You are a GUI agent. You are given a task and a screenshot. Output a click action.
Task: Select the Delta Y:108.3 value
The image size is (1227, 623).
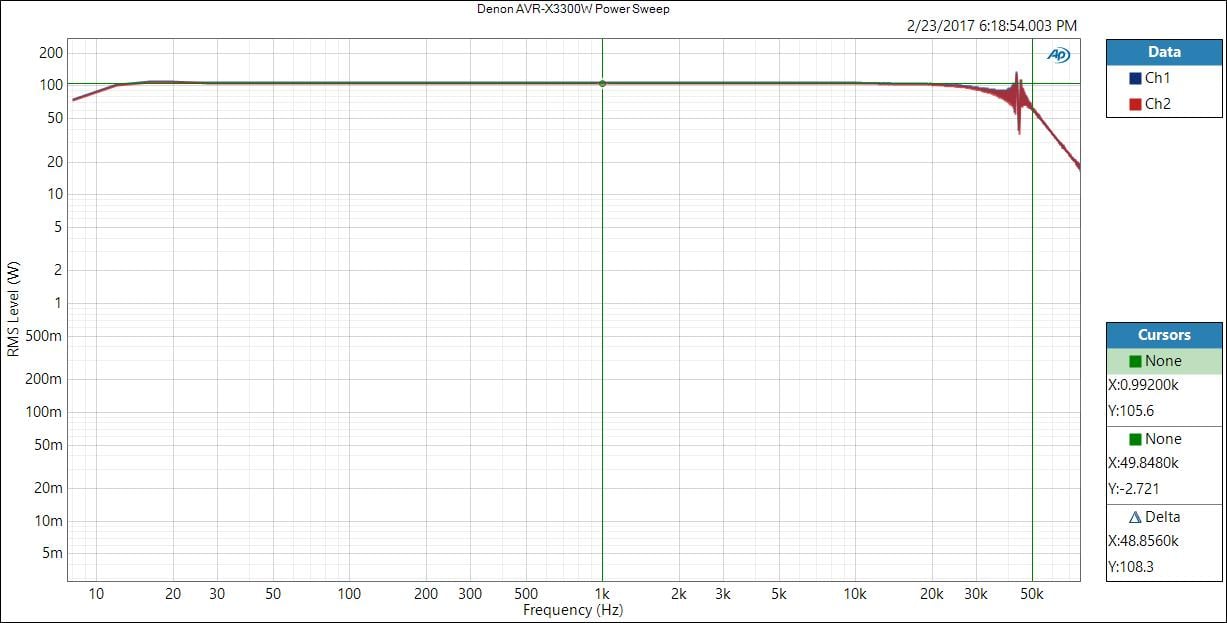coord(1131,566)
